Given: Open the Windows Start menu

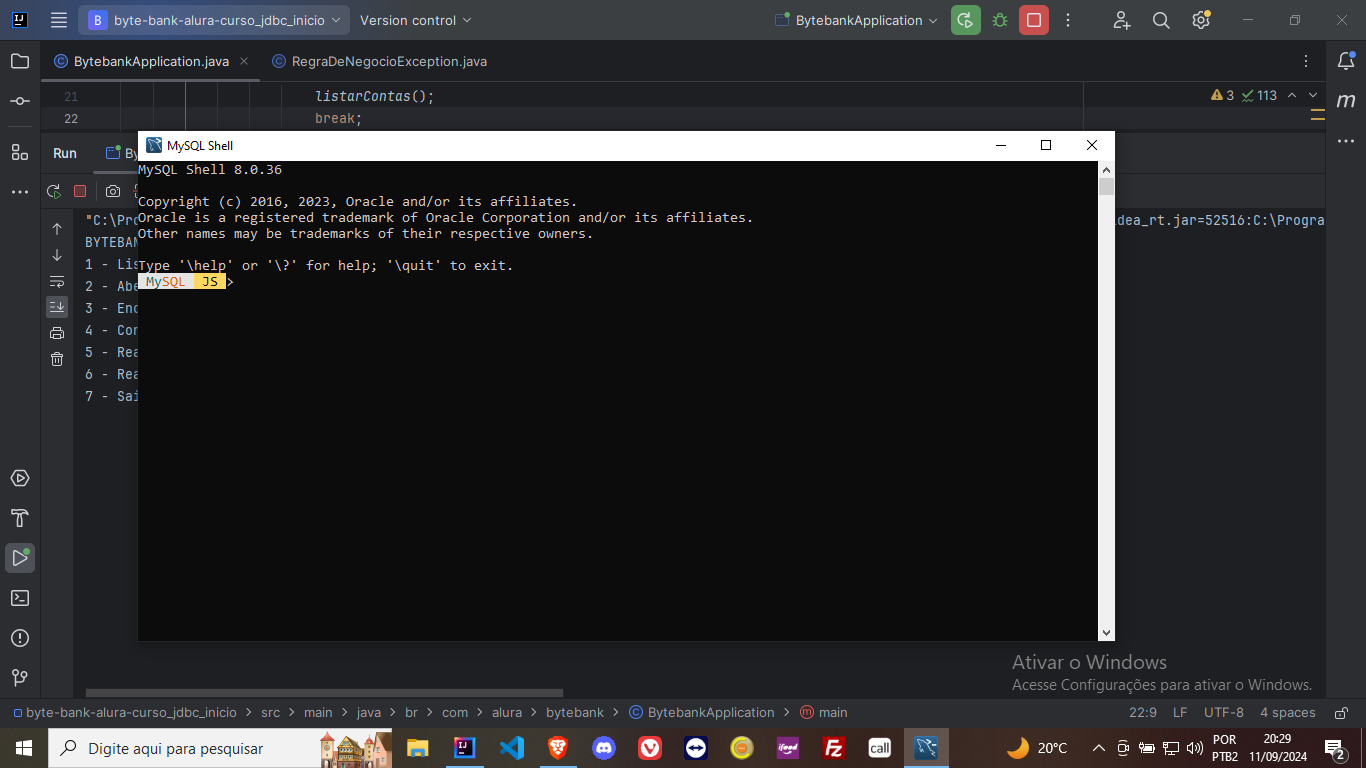Looking at the screenshot, I should 23,748.
